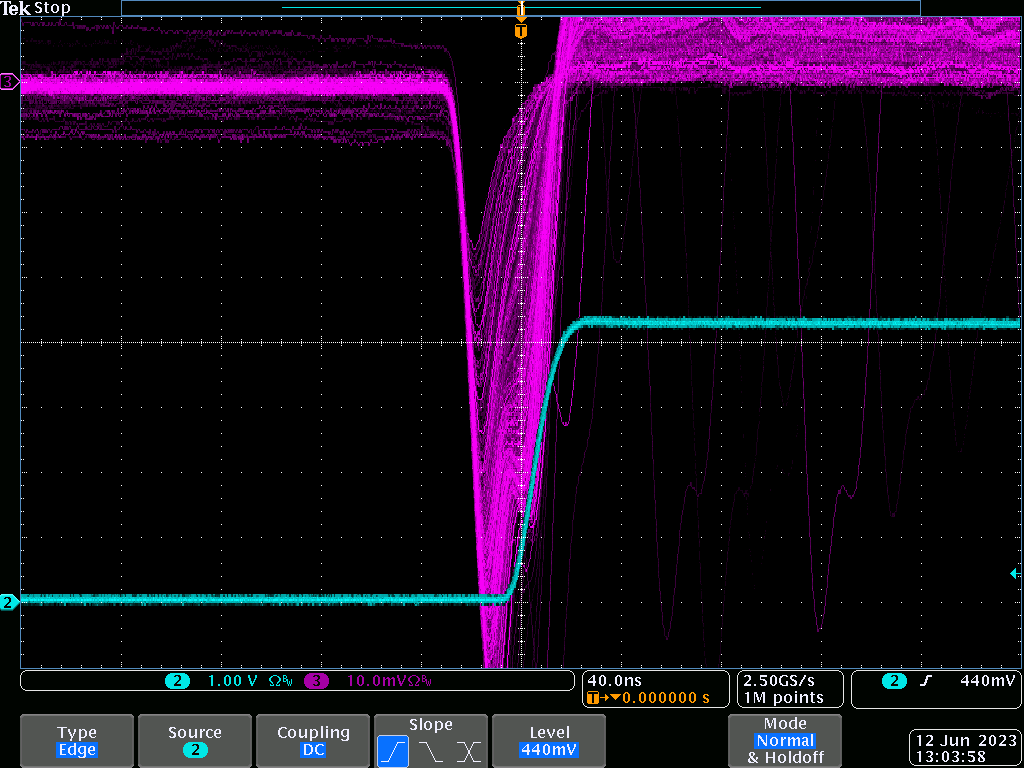Select the falling edge slope icon
Screen dimensions: 1024x768
tap(430, 751)
